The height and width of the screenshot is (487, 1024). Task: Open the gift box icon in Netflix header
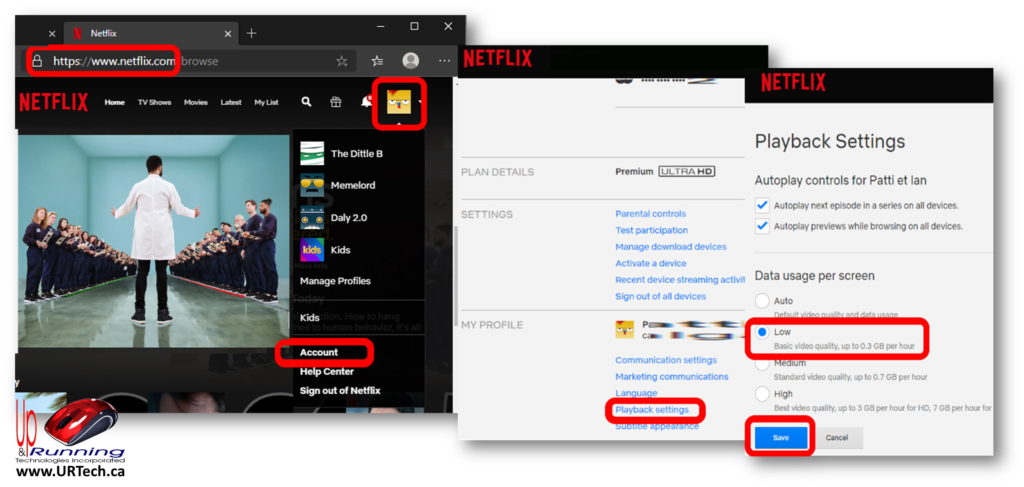tap(336, 102)
